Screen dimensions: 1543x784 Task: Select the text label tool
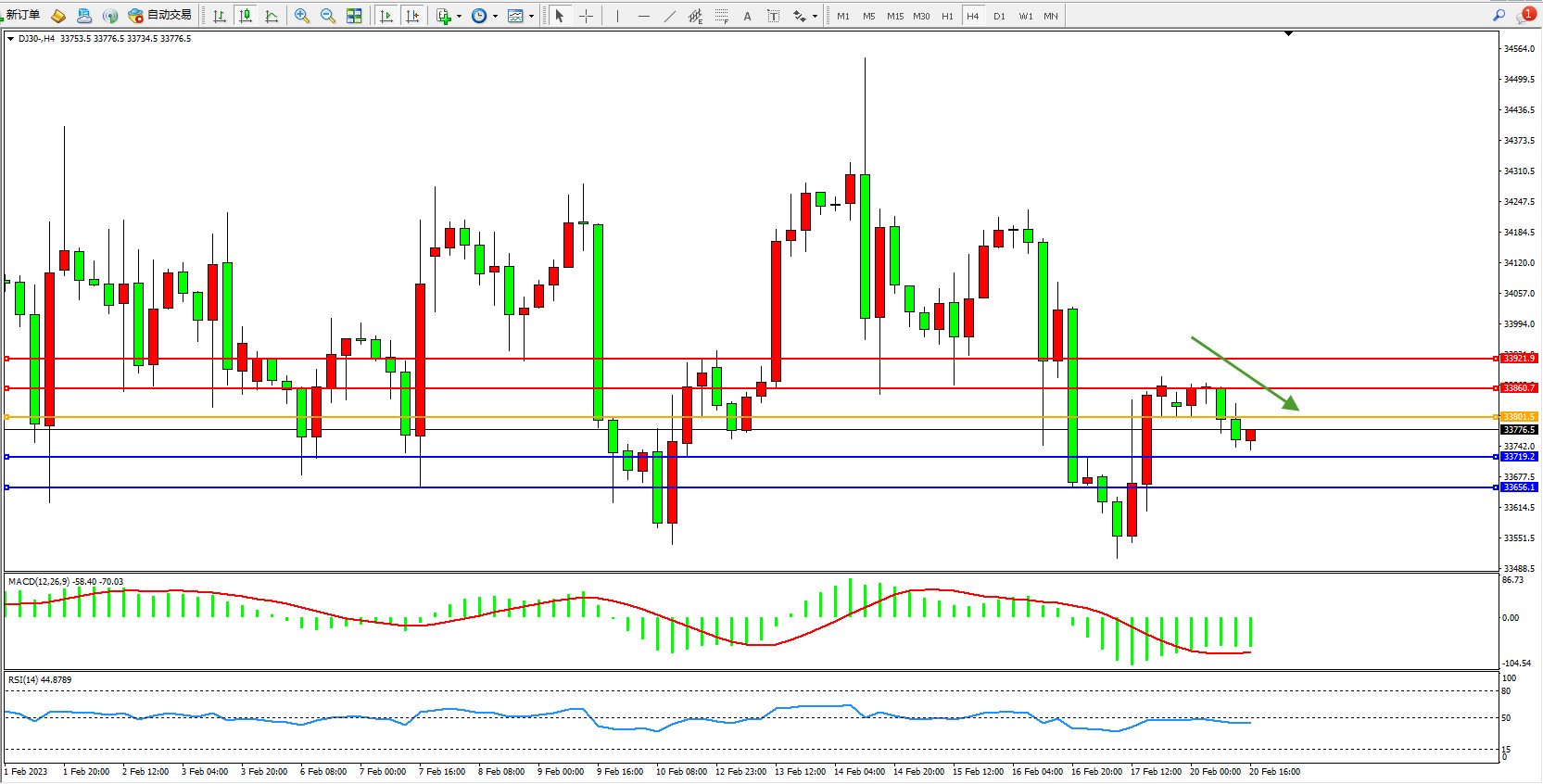point(747,16)
